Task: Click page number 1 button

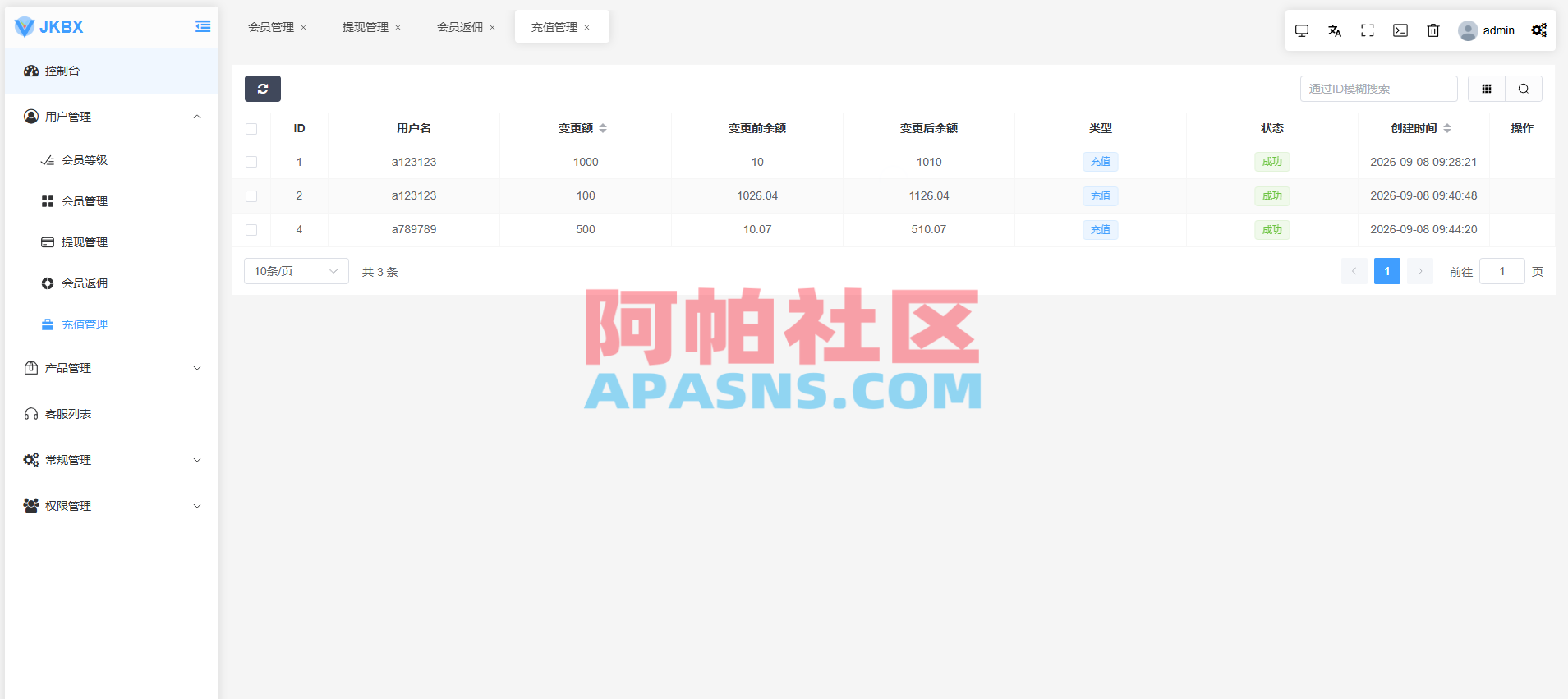Action: pos(1387,271)
